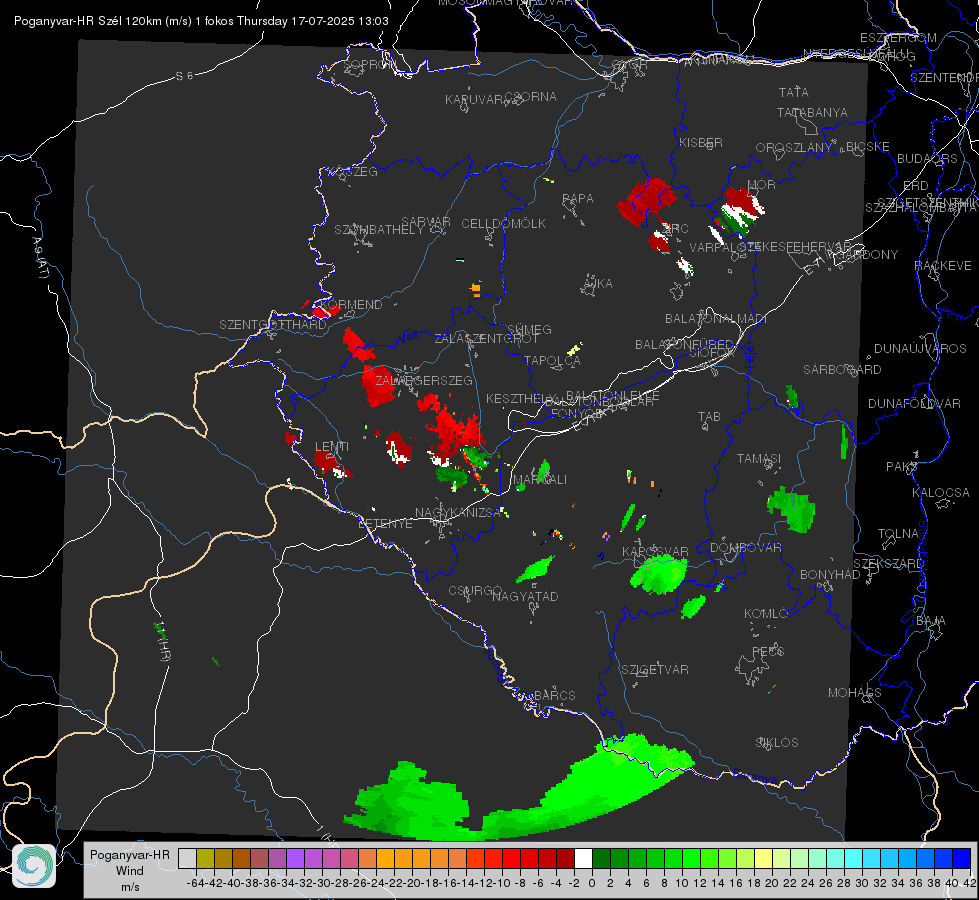
Task: Select the dark blue swatch labeled 40-42
Action: point(962,858)
